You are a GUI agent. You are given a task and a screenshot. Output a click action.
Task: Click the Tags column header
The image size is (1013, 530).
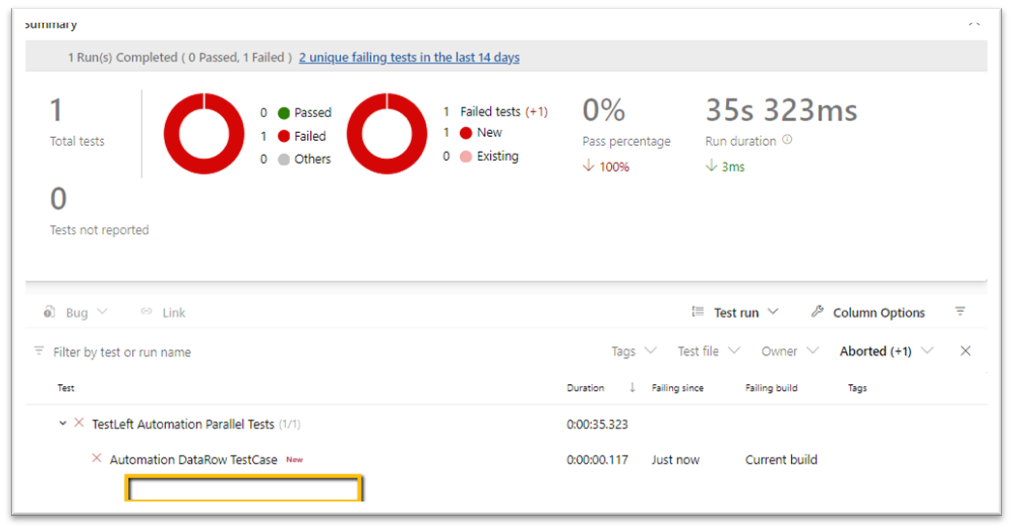click(857, 388)
